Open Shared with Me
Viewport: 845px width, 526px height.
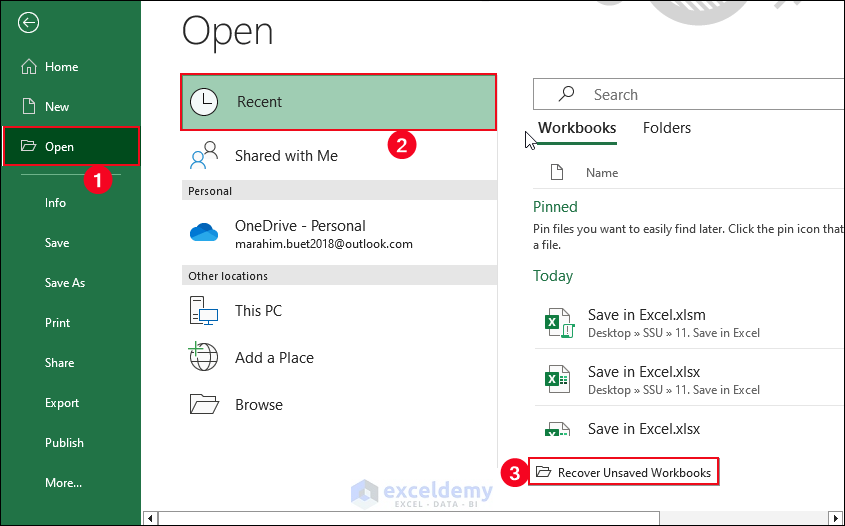pos(340,156)
